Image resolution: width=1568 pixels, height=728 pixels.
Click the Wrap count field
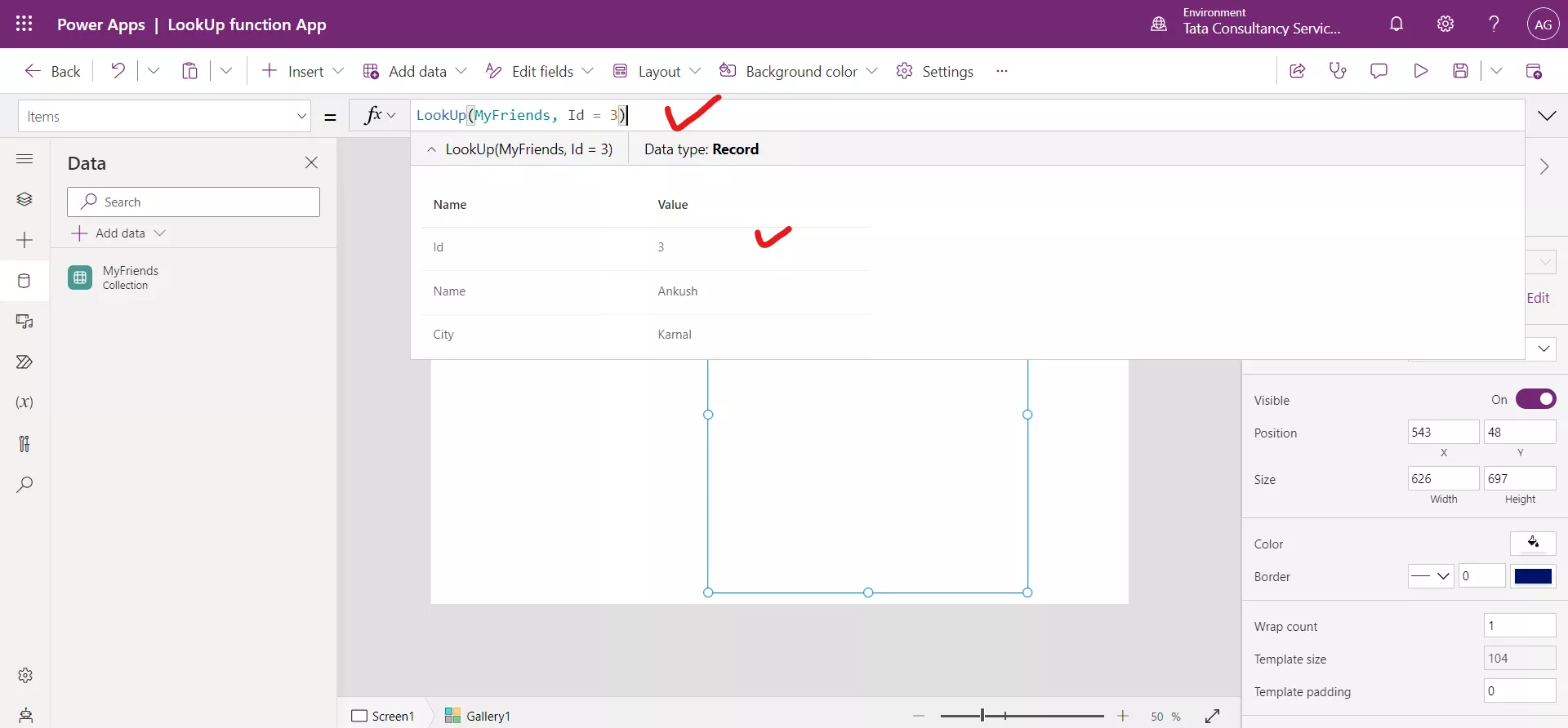pyautogui.click(x=1520, y=626)
